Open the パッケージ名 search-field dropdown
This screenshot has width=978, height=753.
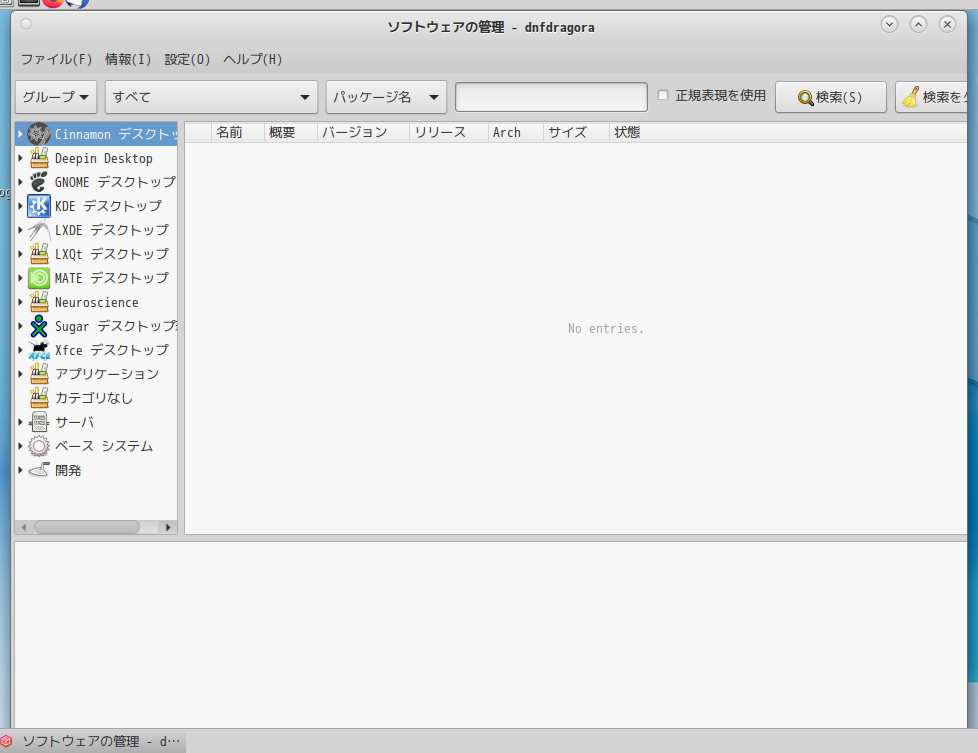click(x=386, y=97)
